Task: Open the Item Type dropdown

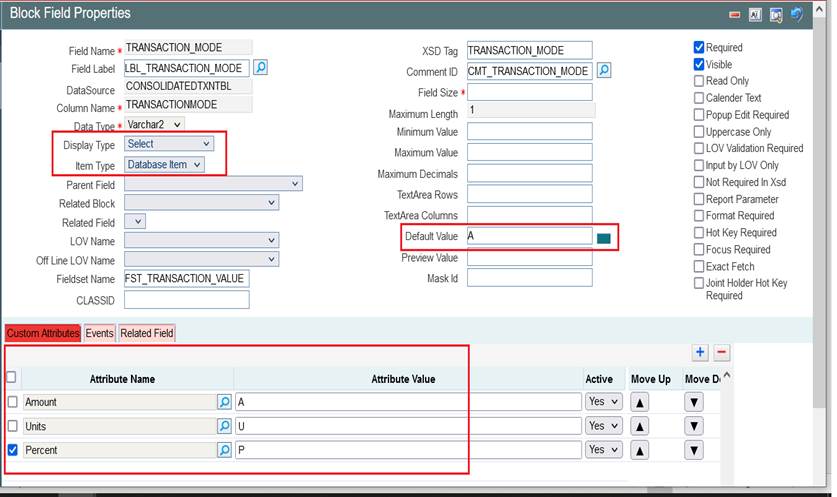Action: [164, 164]
